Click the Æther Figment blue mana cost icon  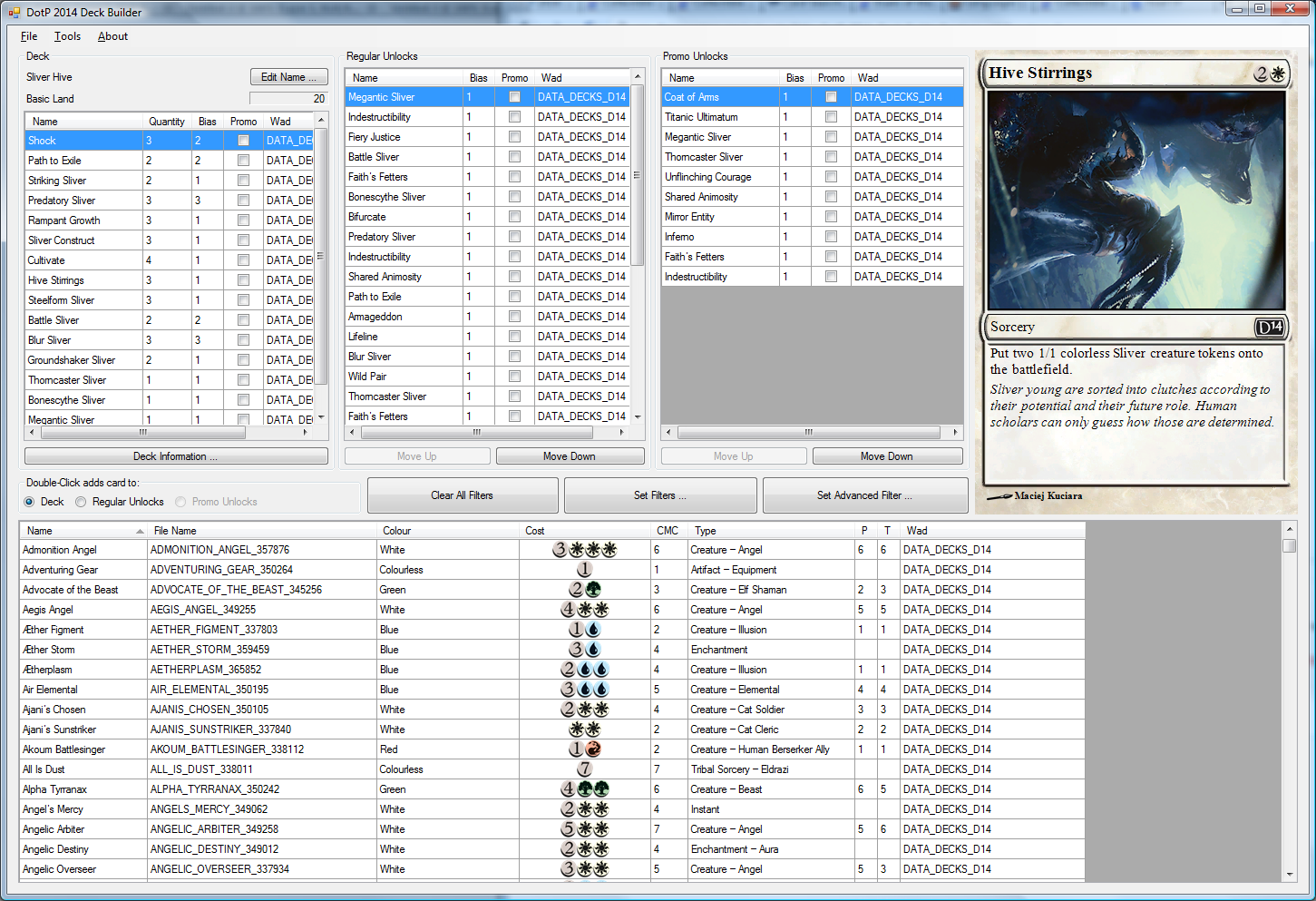(593, 630)
